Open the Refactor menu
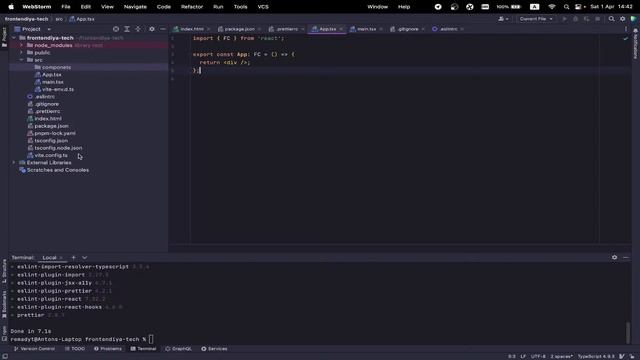 point(192,7)
